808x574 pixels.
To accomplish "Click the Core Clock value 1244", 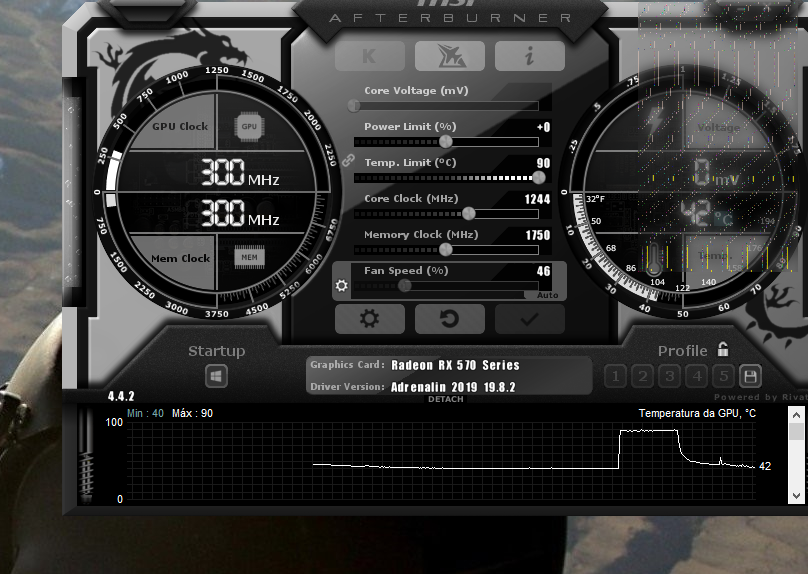I will click(x=537, y=199).
